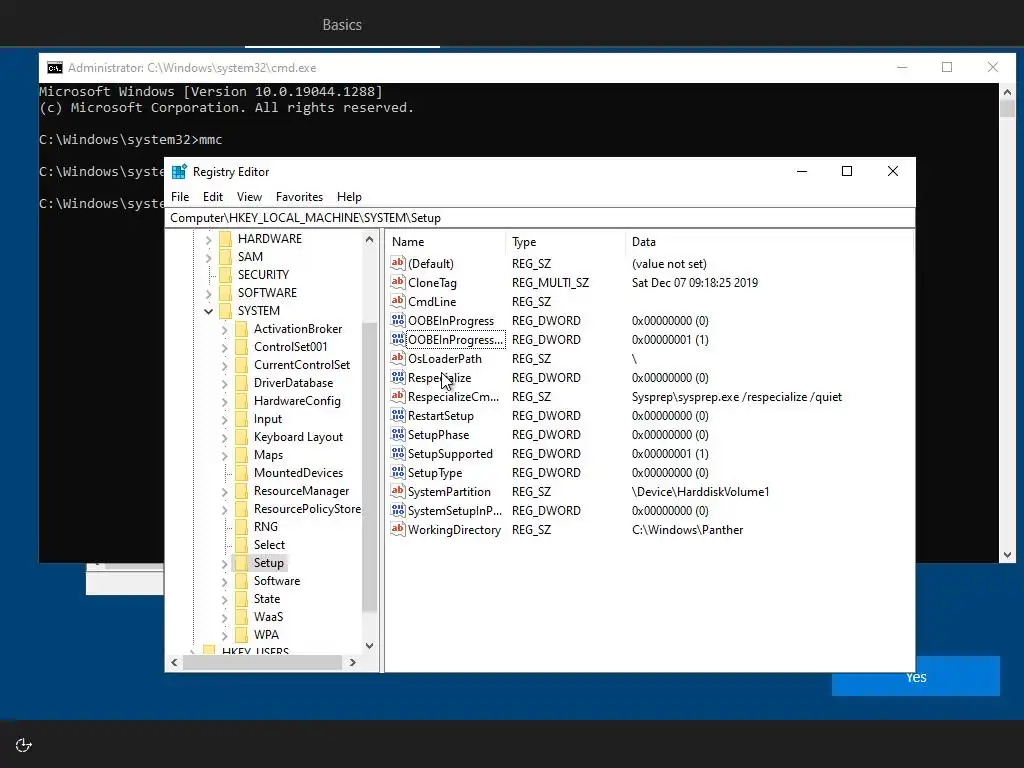The height and width of the screenshot is (768, 1024).
Task: Click the 'Sat Dec 07 09:18:25 2019' data
Action: pyautogui.click(x=694, y=283)
